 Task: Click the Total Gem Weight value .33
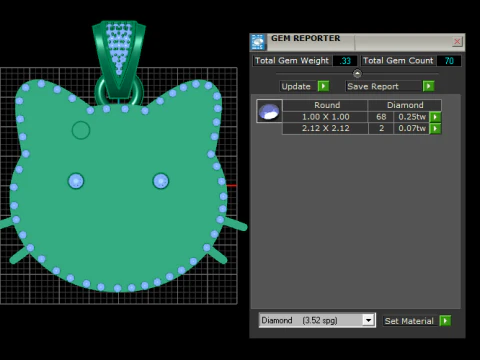pyautogui.click(x=345, y=61)
